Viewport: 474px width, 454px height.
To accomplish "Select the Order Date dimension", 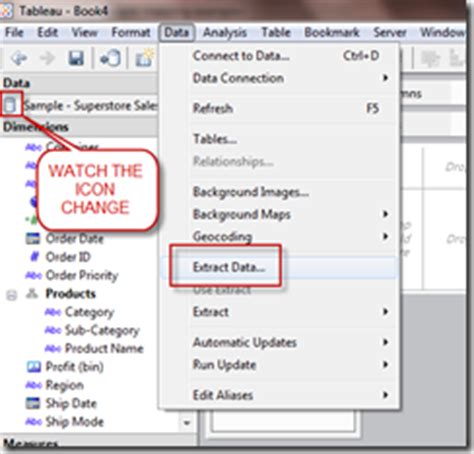I will pyautogui.click(x=74, y=239).
